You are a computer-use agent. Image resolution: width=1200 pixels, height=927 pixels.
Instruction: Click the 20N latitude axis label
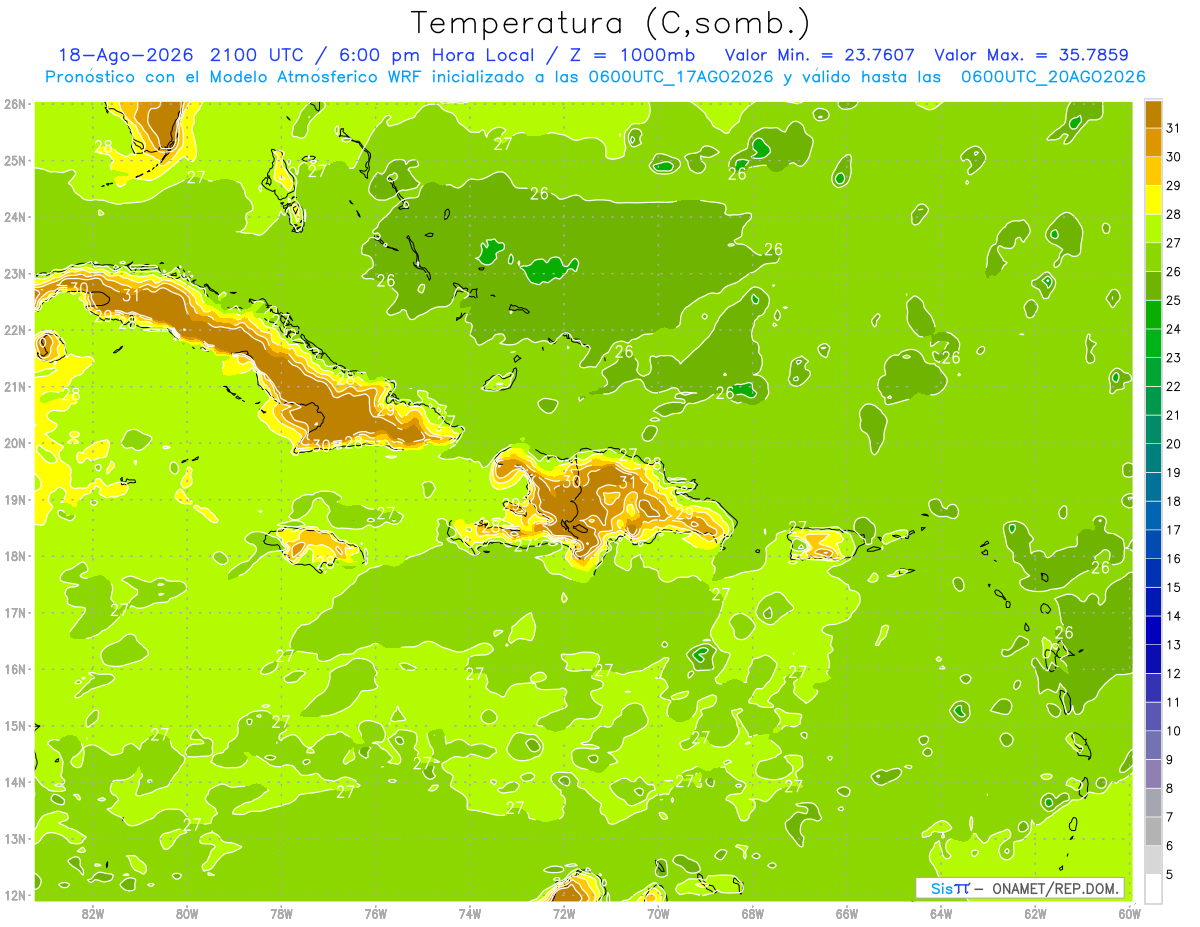(14, 443)
